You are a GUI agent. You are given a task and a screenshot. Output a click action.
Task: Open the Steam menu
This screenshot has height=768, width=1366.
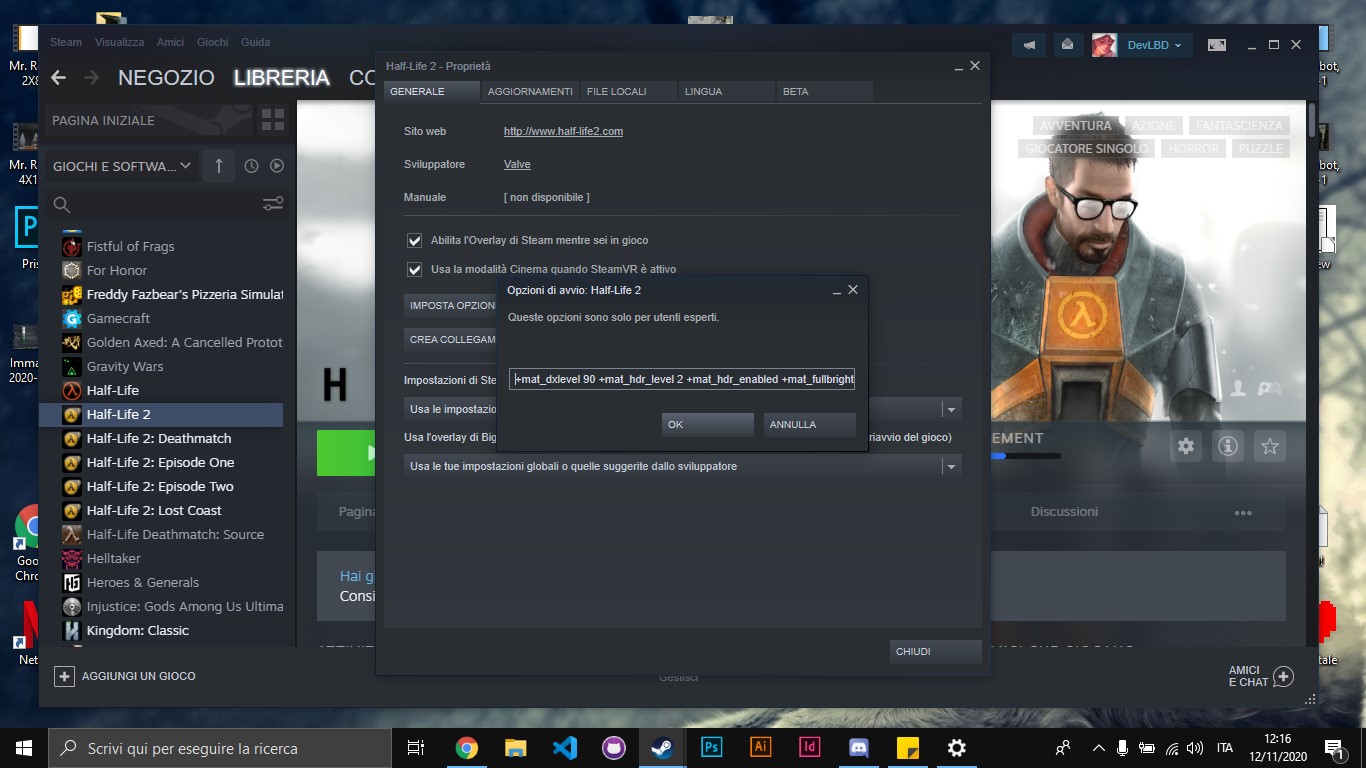(66, 42)
